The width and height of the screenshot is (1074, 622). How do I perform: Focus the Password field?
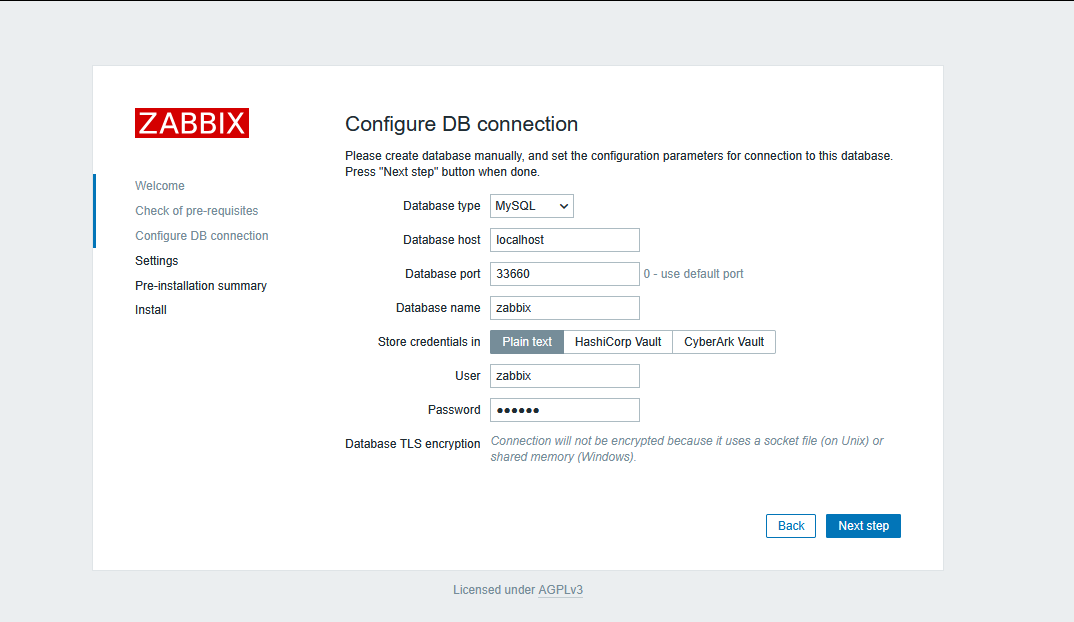(x=564, y=409)
